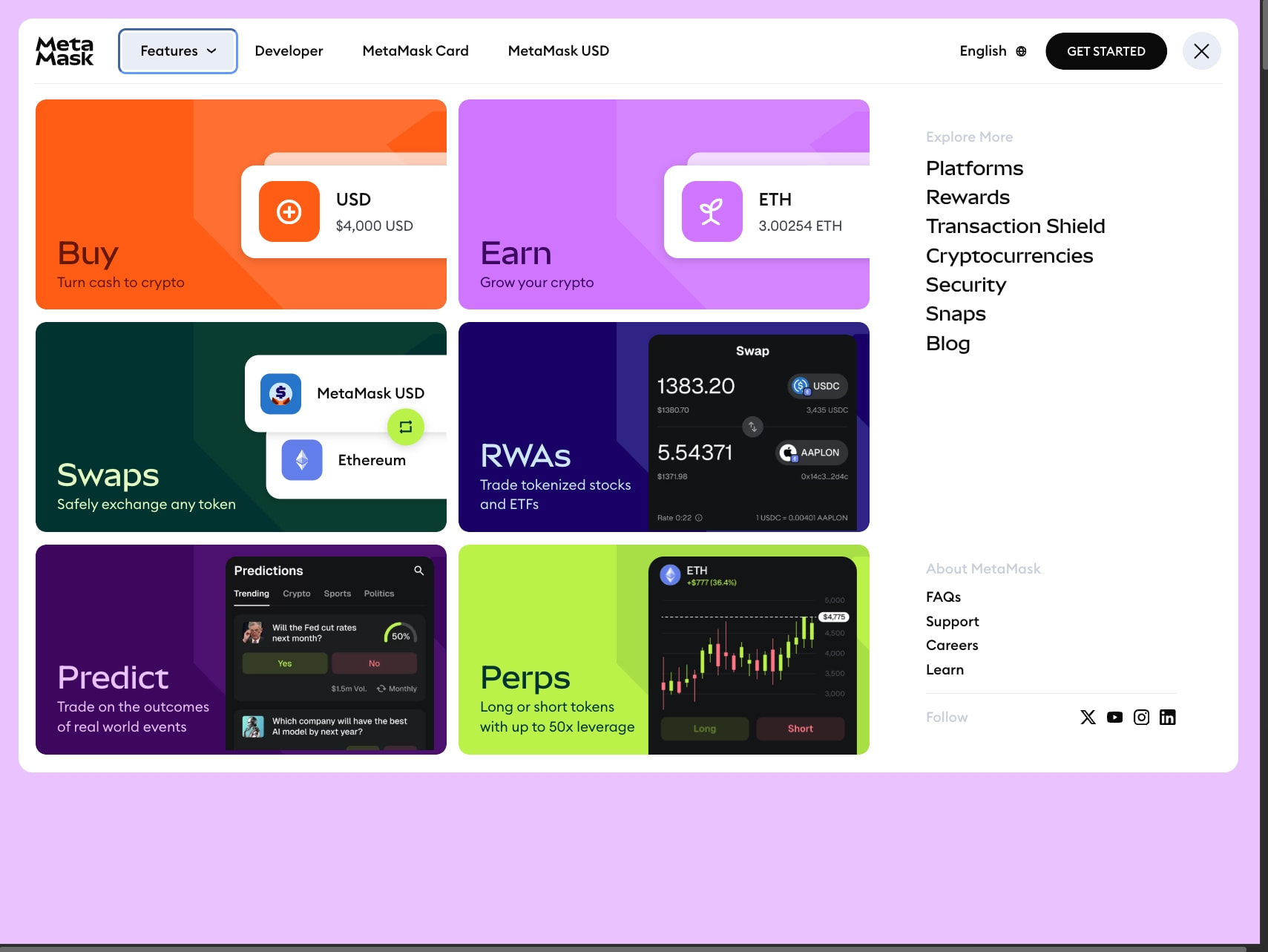
Task: Open the Learn link
Action: point(945,670)
